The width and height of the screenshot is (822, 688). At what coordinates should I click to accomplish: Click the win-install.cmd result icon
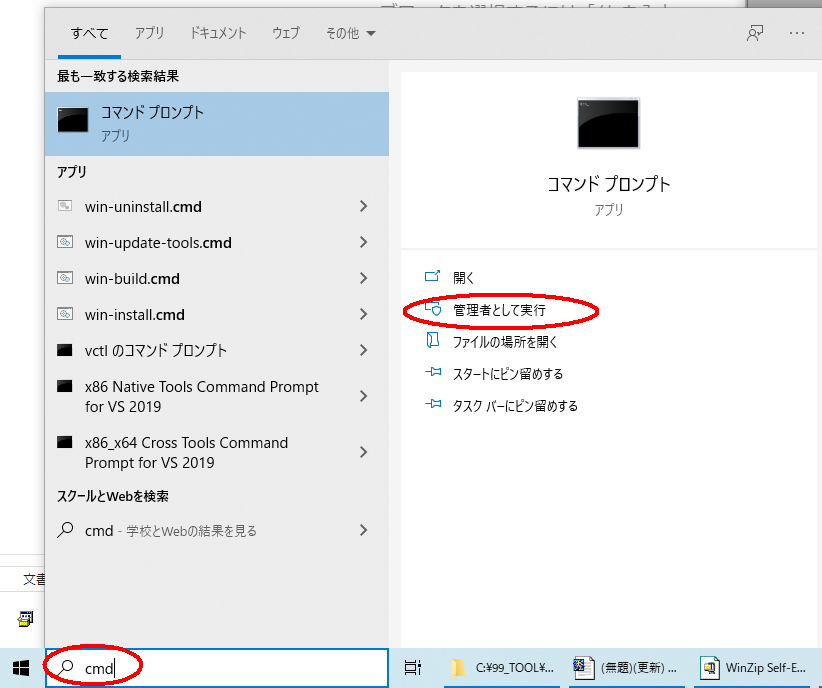coord(66,314)
